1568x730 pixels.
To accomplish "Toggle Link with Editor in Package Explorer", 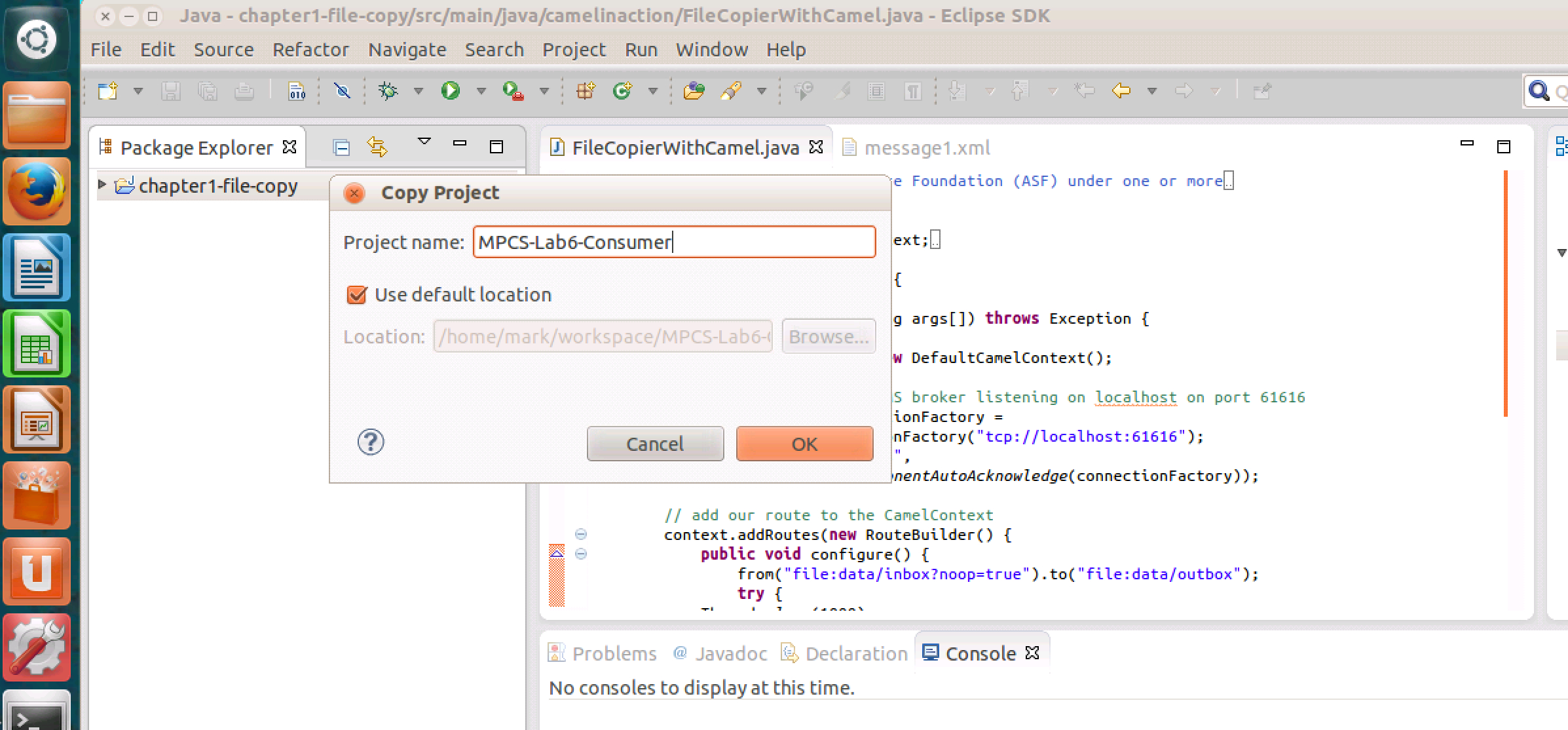I will click(377, 147).
